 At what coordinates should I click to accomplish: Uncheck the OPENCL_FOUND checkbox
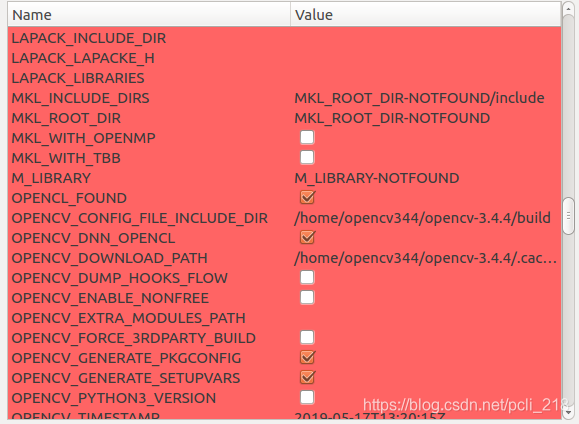click(307, 197)
